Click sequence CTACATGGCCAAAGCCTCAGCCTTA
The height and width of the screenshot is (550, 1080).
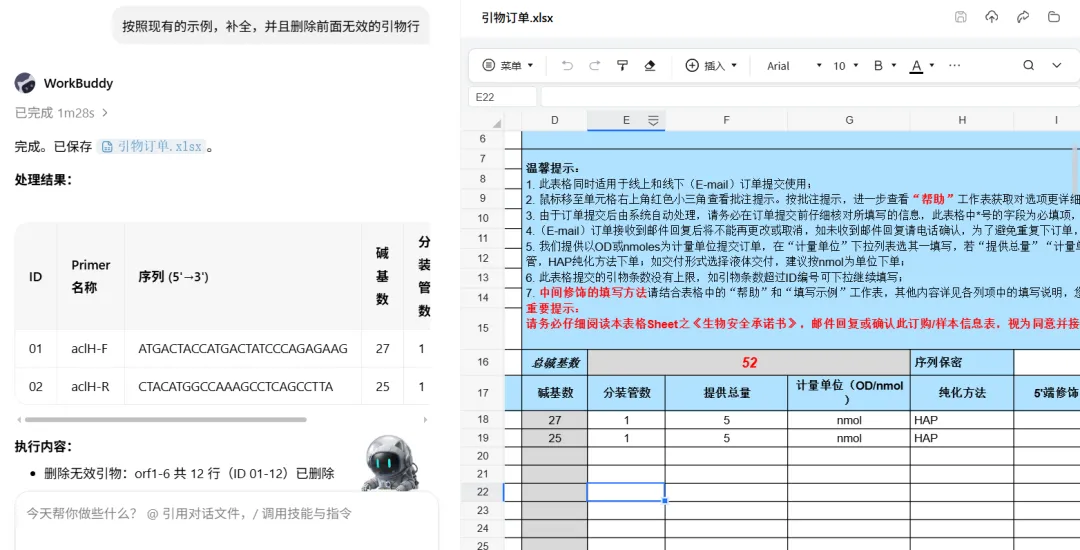point(236,387)
